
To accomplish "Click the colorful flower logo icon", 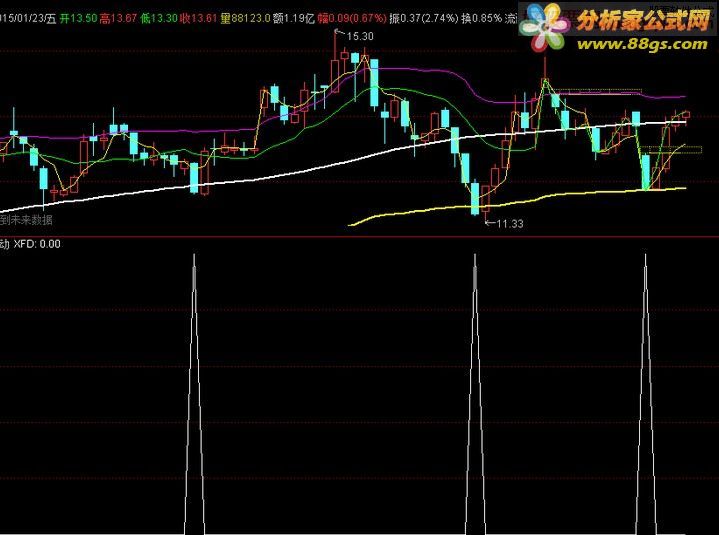I will (x=547, y=27).
